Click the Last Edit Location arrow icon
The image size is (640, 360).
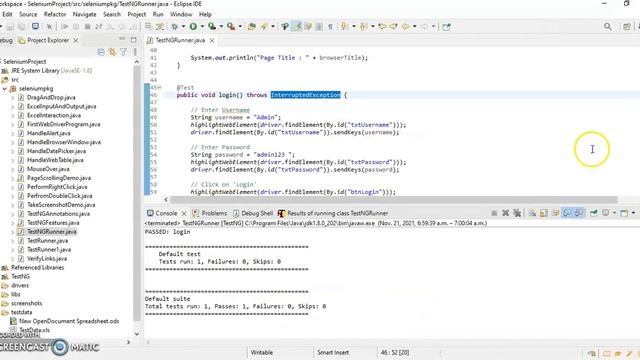point(382,27)
